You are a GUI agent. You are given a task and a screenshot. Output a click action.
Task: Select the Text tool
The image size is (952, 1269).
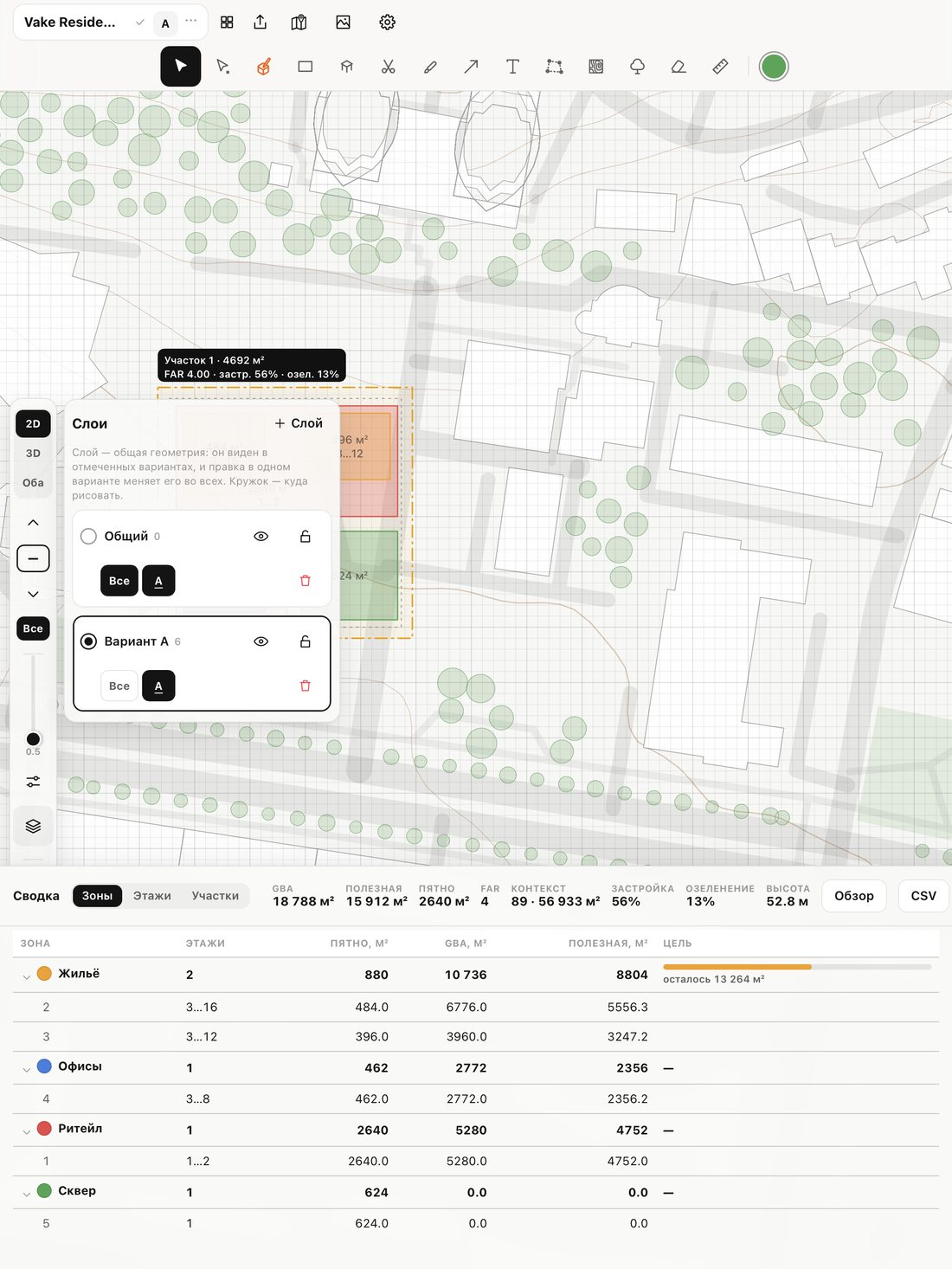click(x=513, y=67)
